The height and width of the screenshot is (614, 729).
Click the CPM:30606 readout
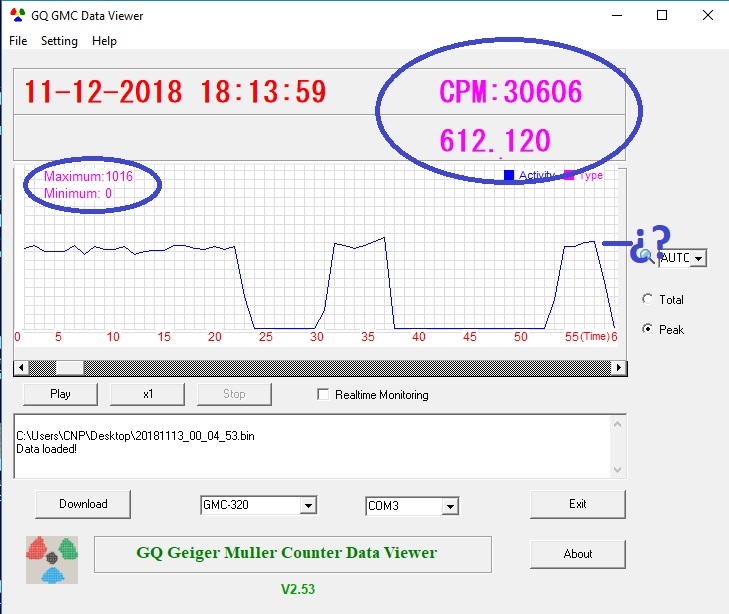pyautogui.click(x=510, y=92)
